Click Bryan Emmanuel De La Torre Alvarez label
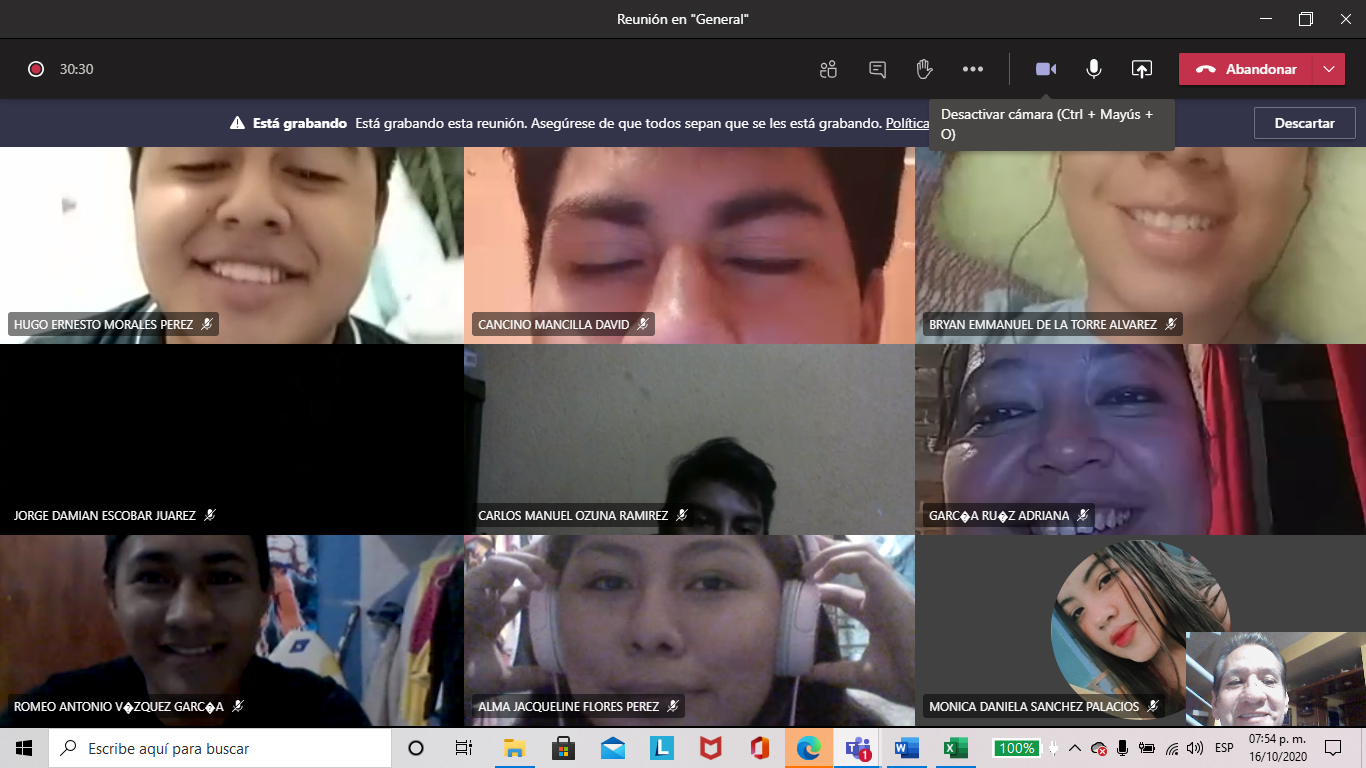 (x=1043, y=324)
